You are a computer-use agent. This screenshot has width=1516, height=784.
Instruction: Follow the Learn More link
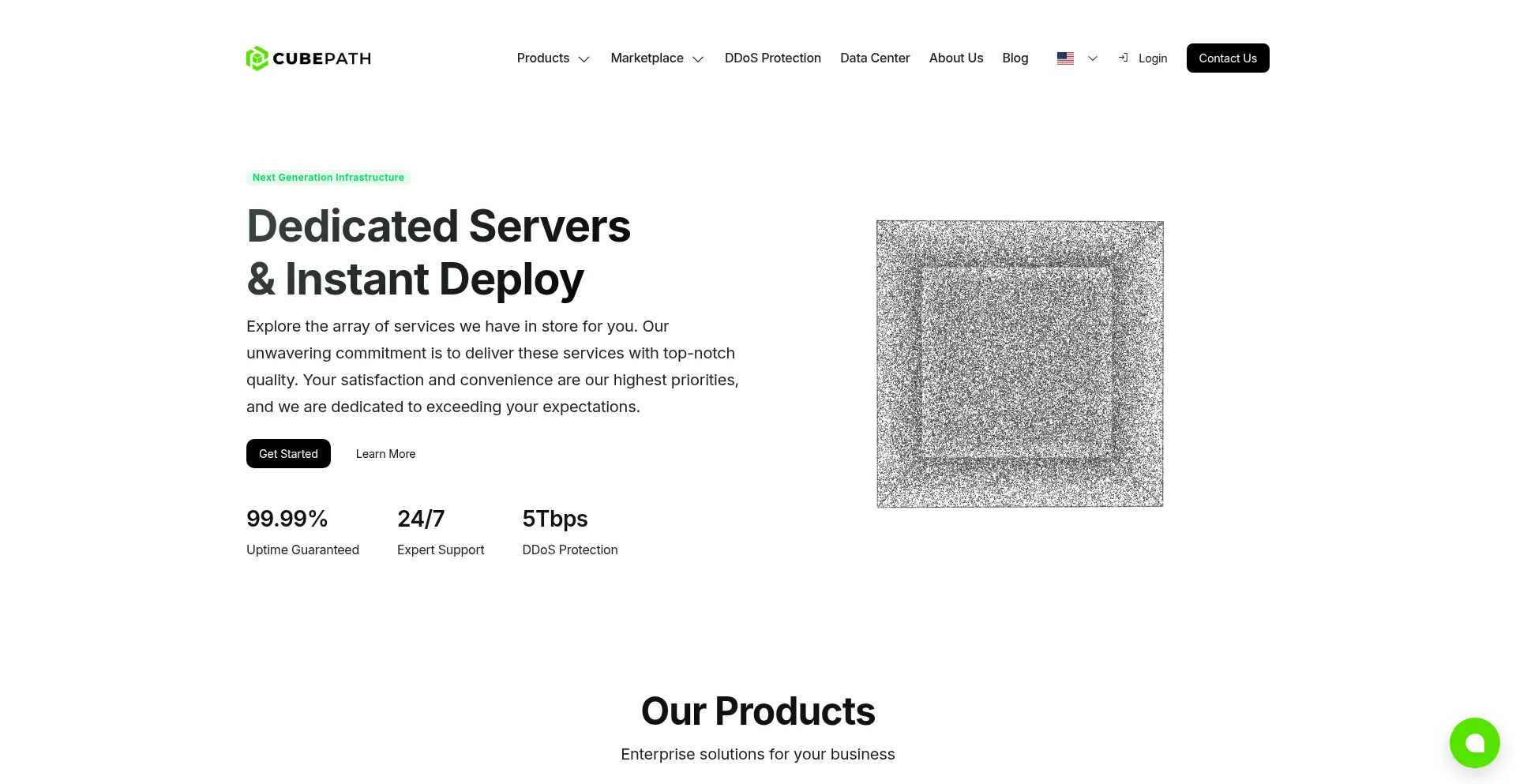[x=385, y=454]
